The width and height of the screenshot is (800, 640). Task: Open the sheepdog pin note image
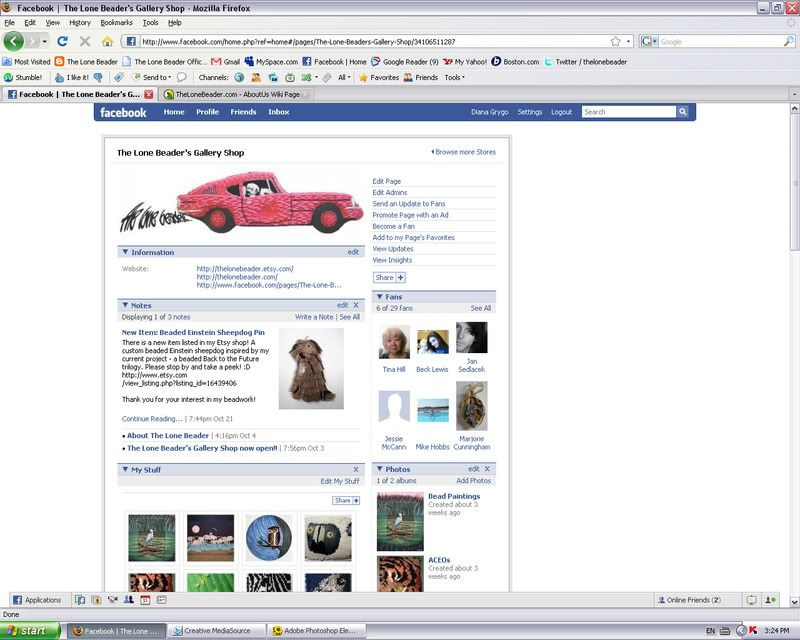click(x=311, y=368)
